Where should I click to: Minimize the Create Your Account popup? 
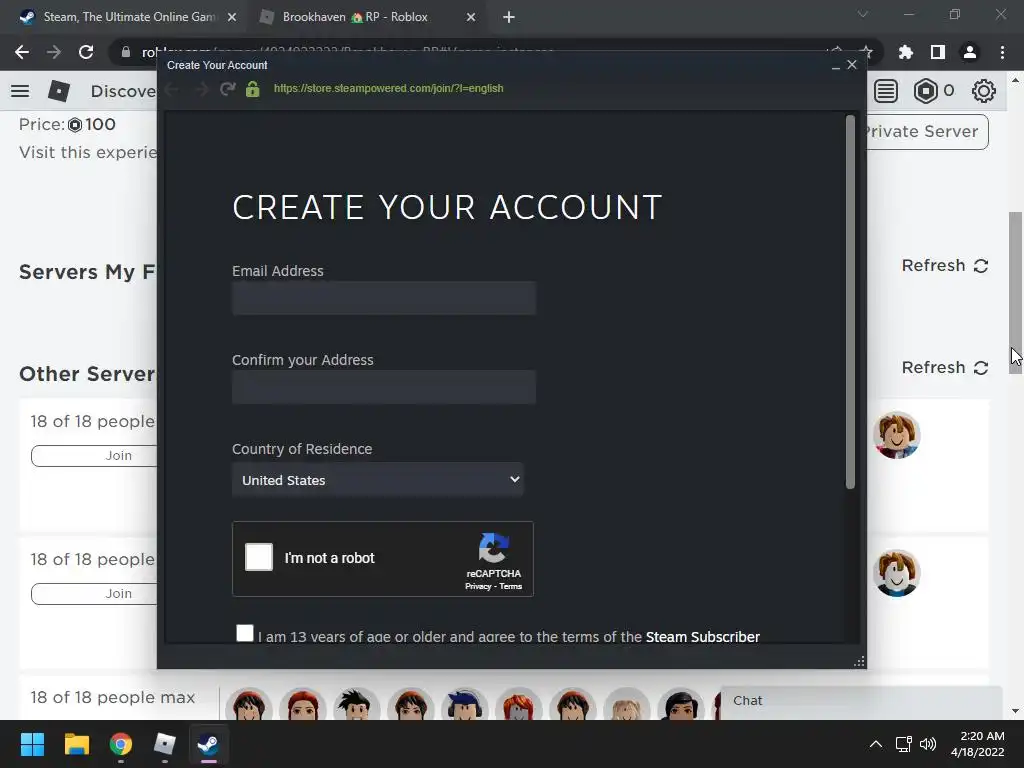[835, 65]
